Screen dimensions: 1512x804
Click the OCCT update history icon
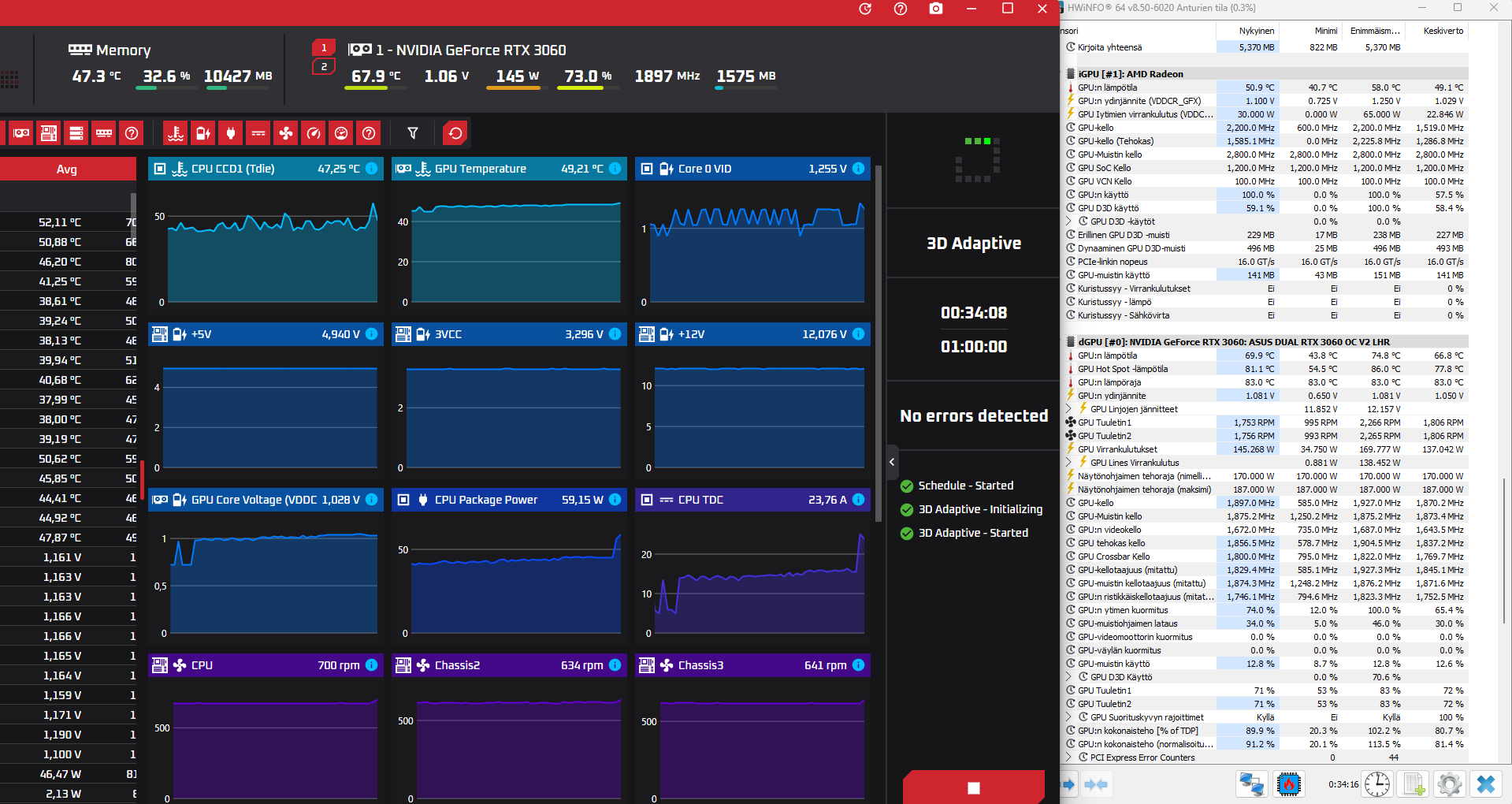(865, 9)
